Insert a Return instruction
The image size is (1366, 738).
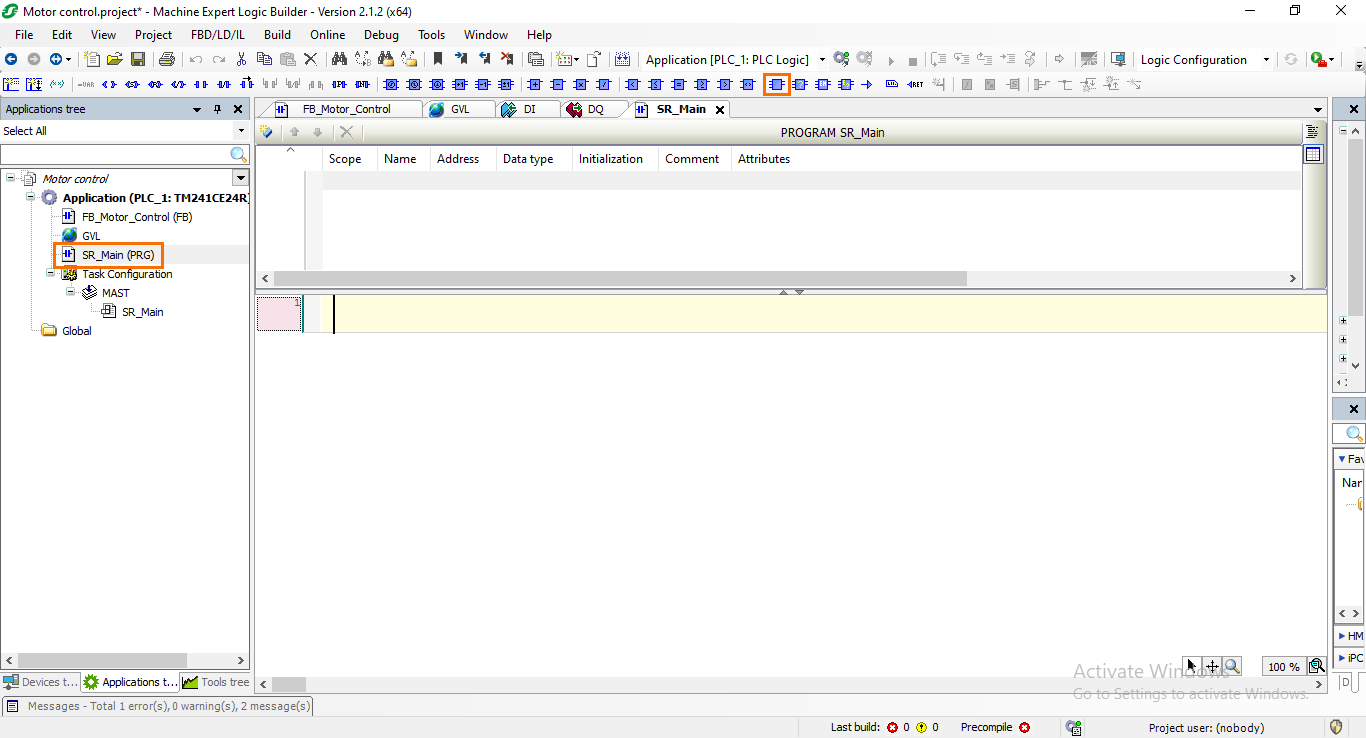(x=914, y=84)
